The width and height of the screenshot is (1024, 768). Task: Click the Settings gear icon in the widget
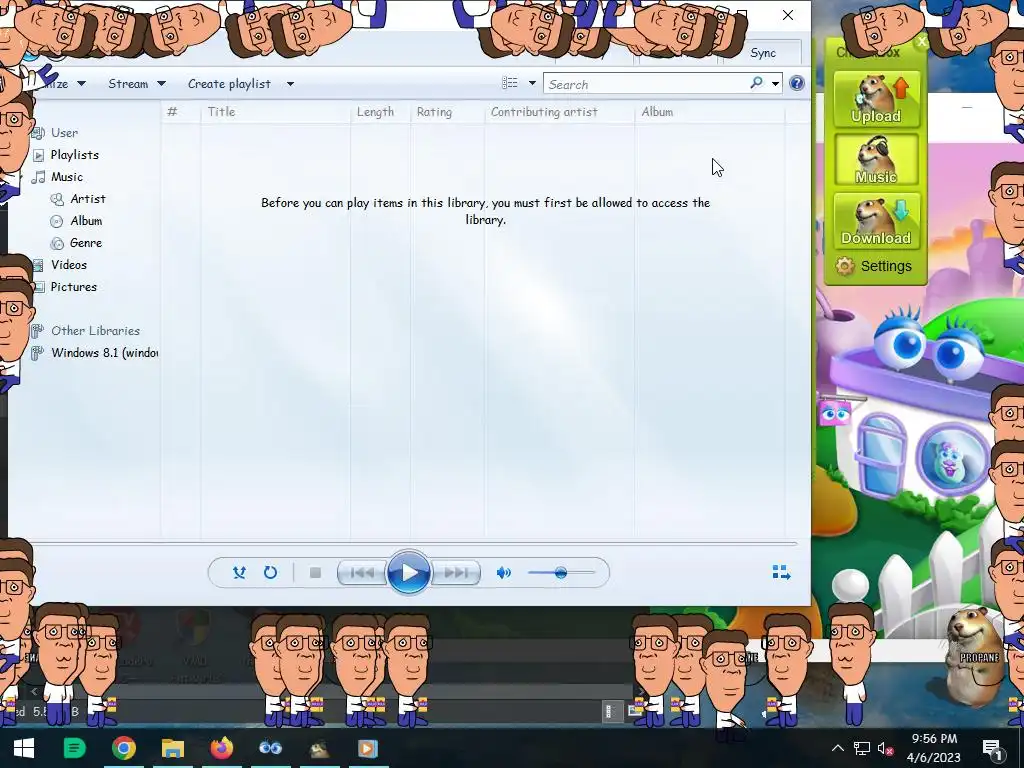pyautogui.click(x=844, y=266)
